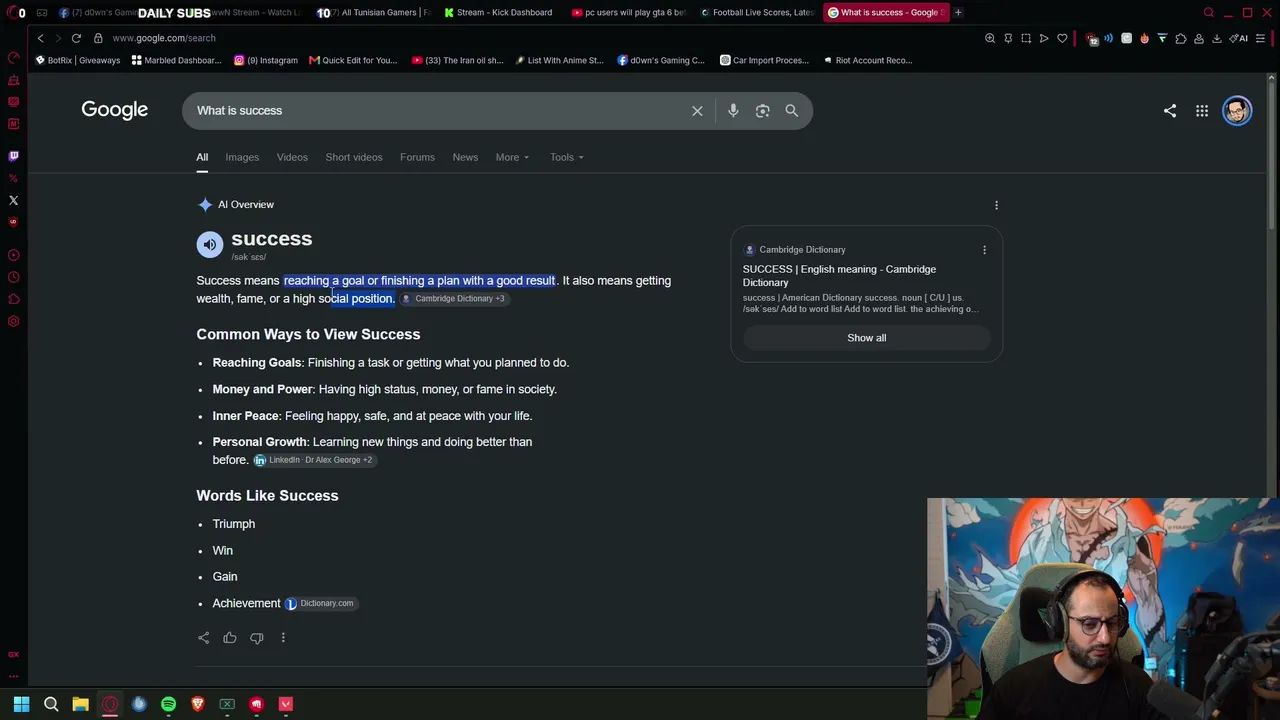
Task: Open the snapshot tool in address bar
Action: [x=1026, y=38]
